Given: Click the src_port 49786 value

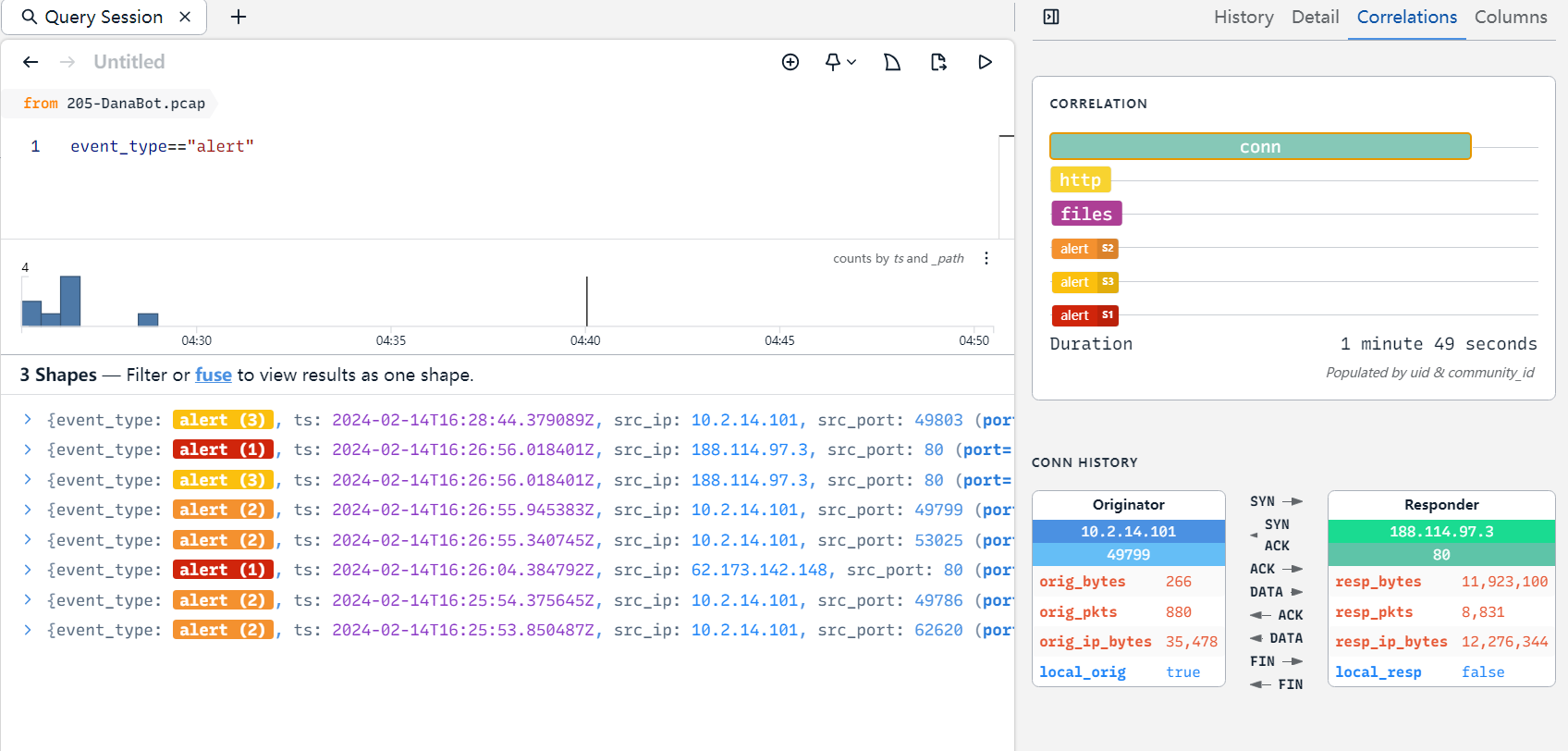Looking at the screenshot, I should (938, 600).
